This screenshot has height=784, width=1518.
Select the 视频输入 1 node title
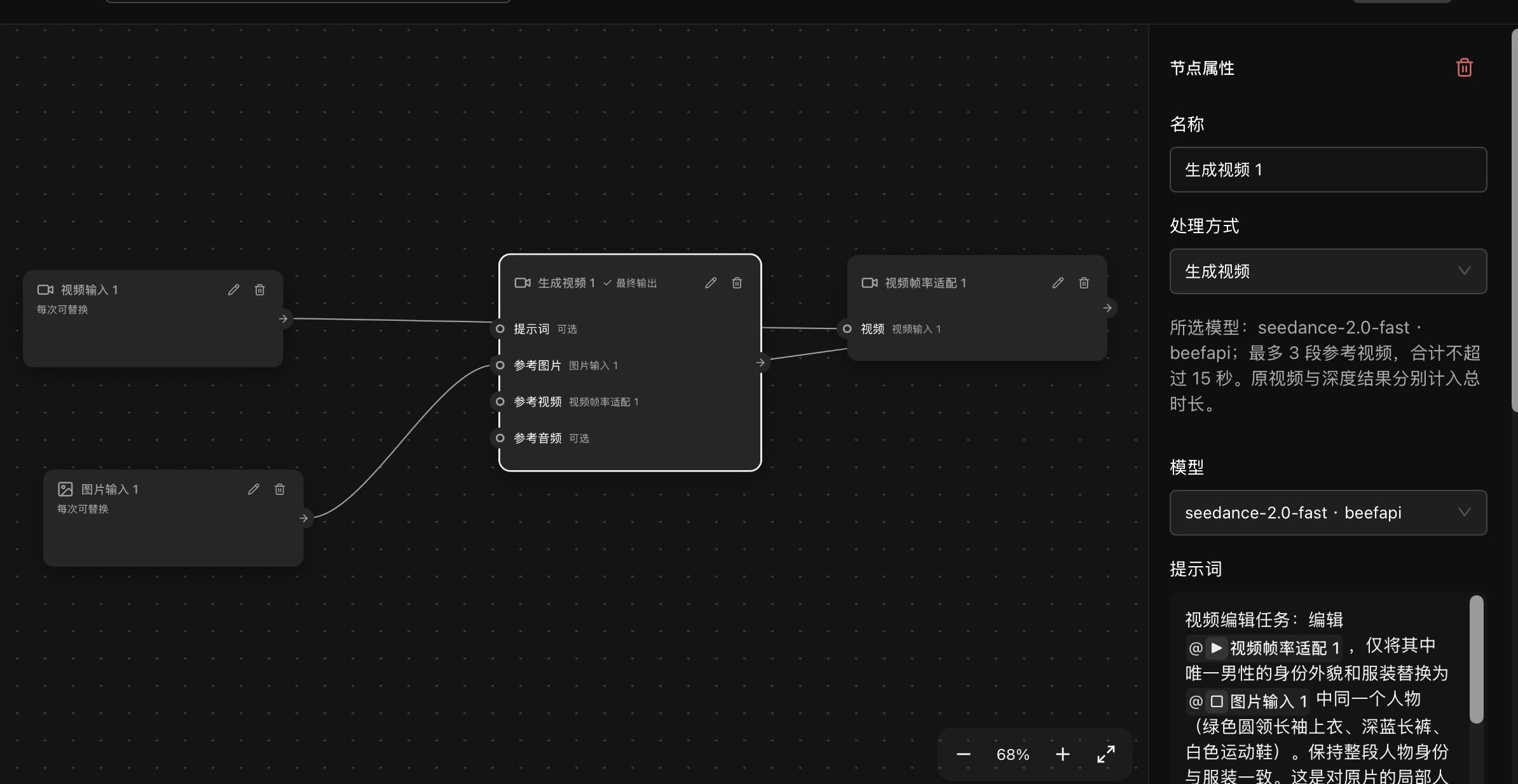click(90, 290)
